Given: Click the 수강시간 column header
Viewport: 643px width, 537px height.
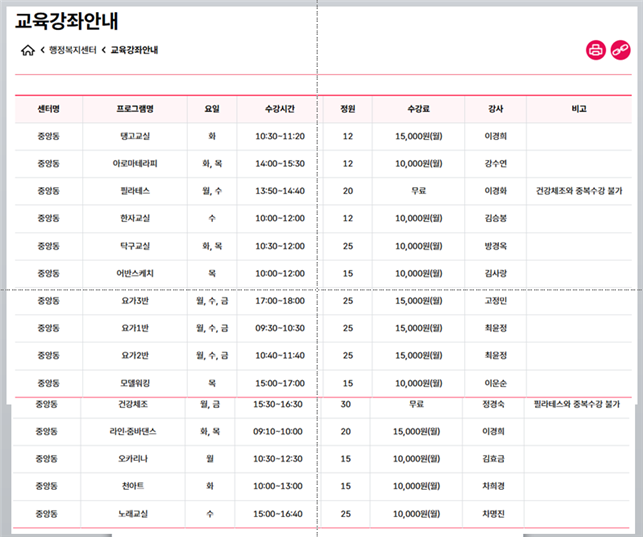Looking at the screenshot, I should [x=280, y=108].
